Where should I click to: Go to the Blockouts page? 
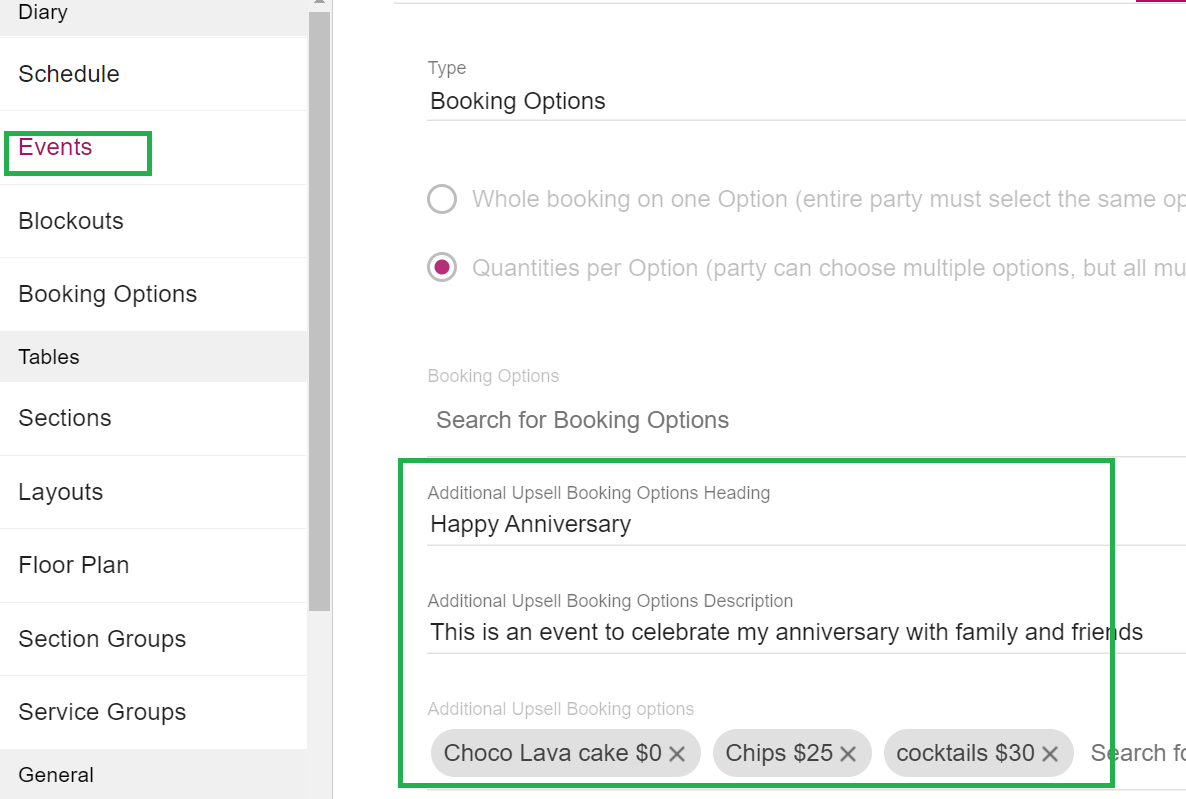(x=70, y=221)
